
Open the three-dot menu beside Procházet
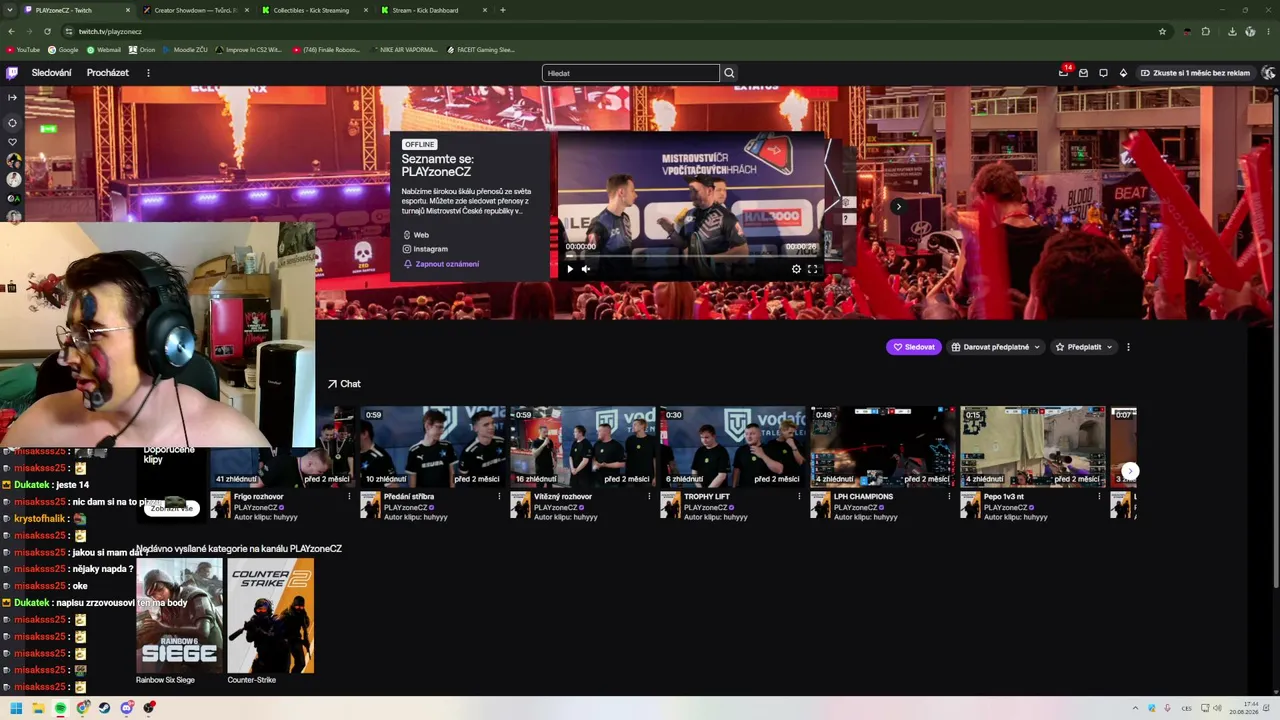point(148,73)
